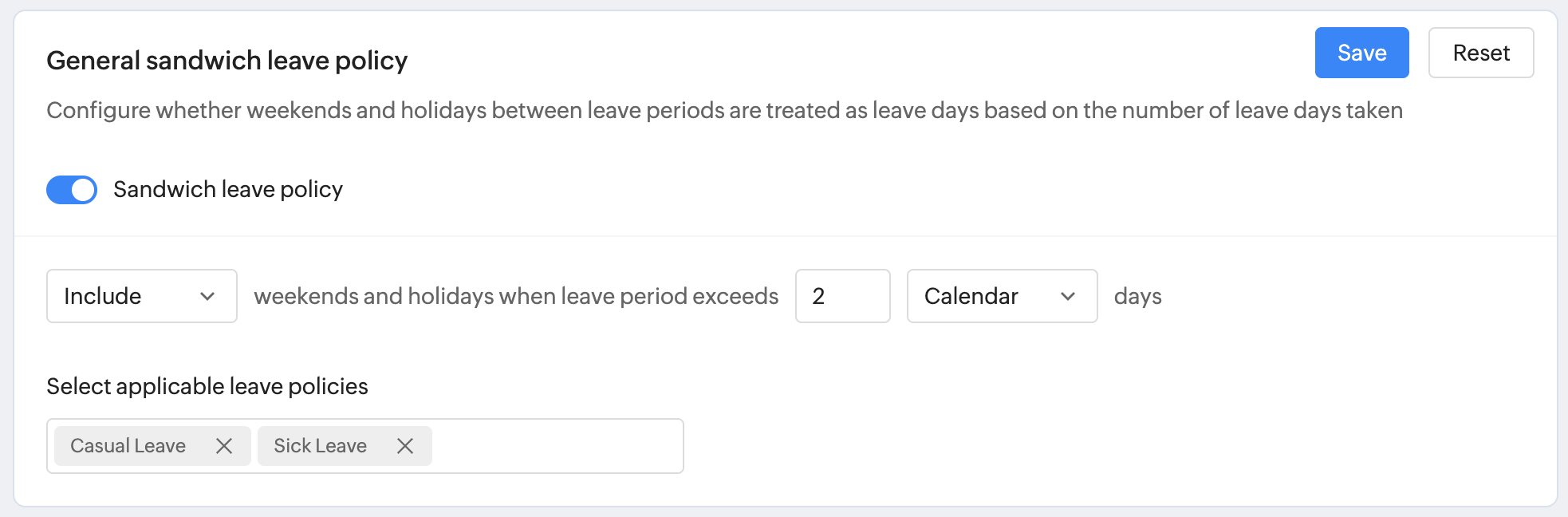The width and height of the screenshot is (1568, 517).
Task: Disable the Sandwich leave policy toggle
Action: point(72,190)
